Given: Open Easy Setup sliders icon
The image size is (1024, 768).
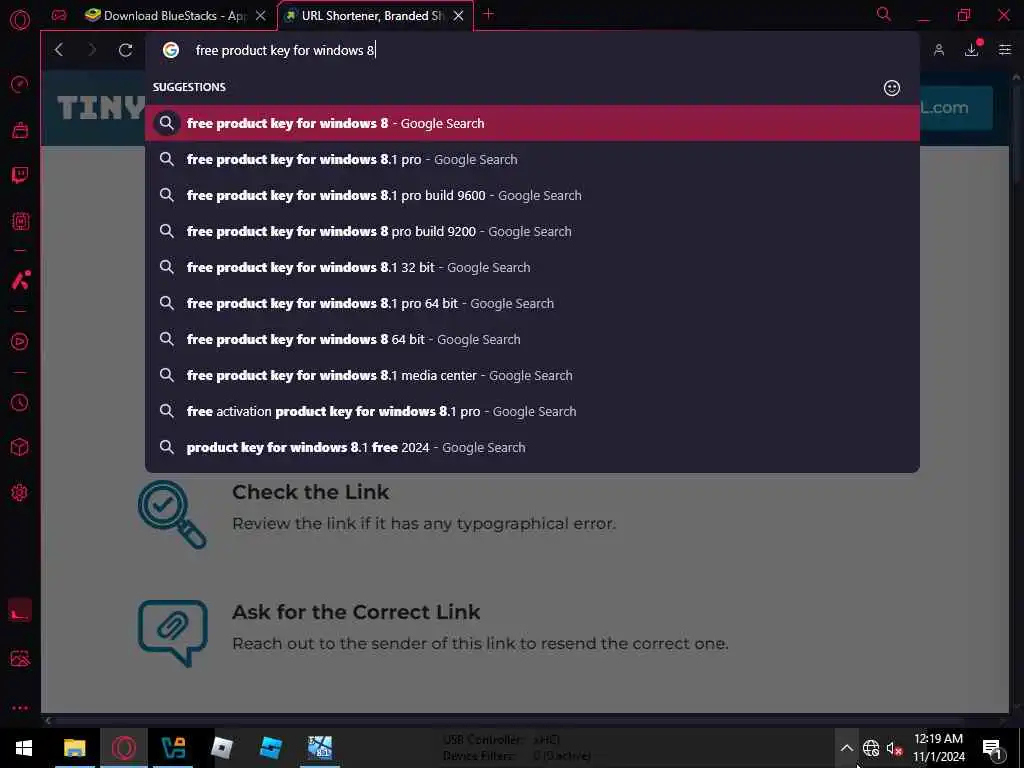Looking at the screenshot, I should [1004, 50].
